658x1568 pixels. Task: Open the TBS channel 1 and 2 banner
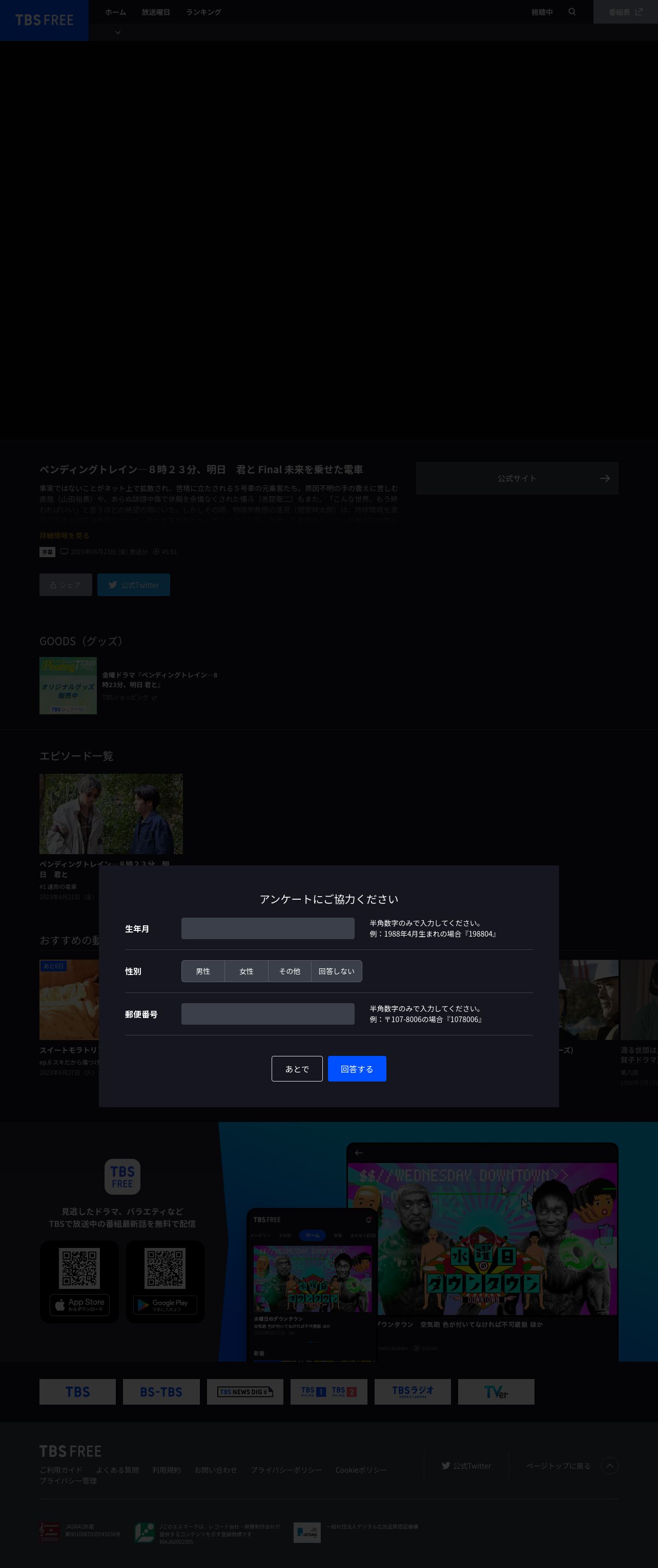pyautogui.click(x=329, y=1391)
